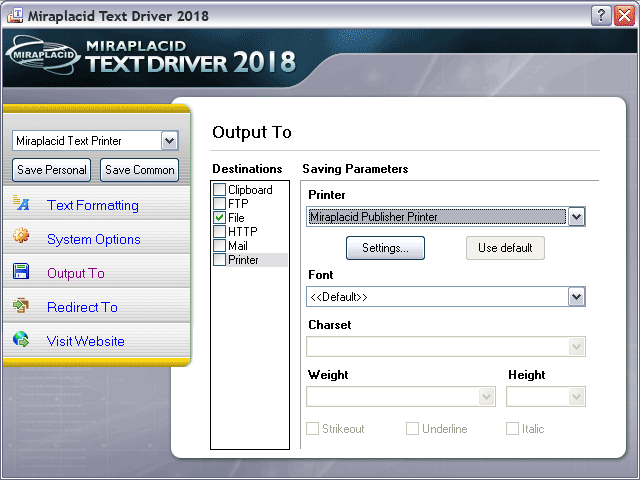The height and width of the screenshot is (480, 640).
Task: Click the Output To floppy disk icon
Action: (x=21, y=271)
